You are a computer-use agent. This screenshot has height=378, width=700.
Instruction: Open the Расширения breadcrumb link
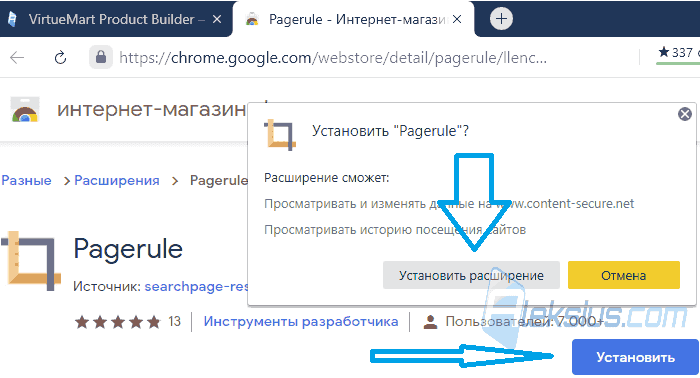point(117,180)
